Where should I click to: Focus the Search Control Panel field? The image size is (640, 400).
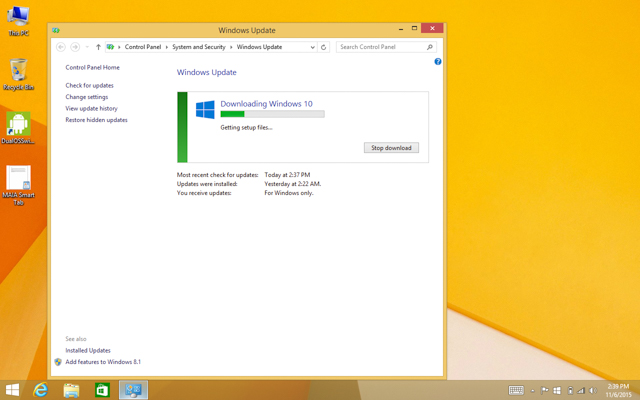(381, 47)
